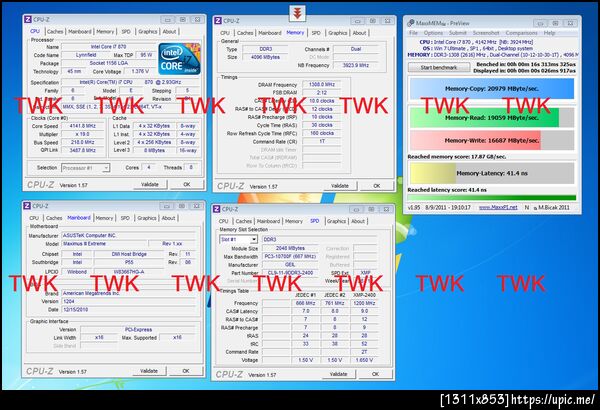Image resolution: width=600 pixels, height=410 pixels.
Task: Open the File menu in MaxxMem
Action: 414,33
